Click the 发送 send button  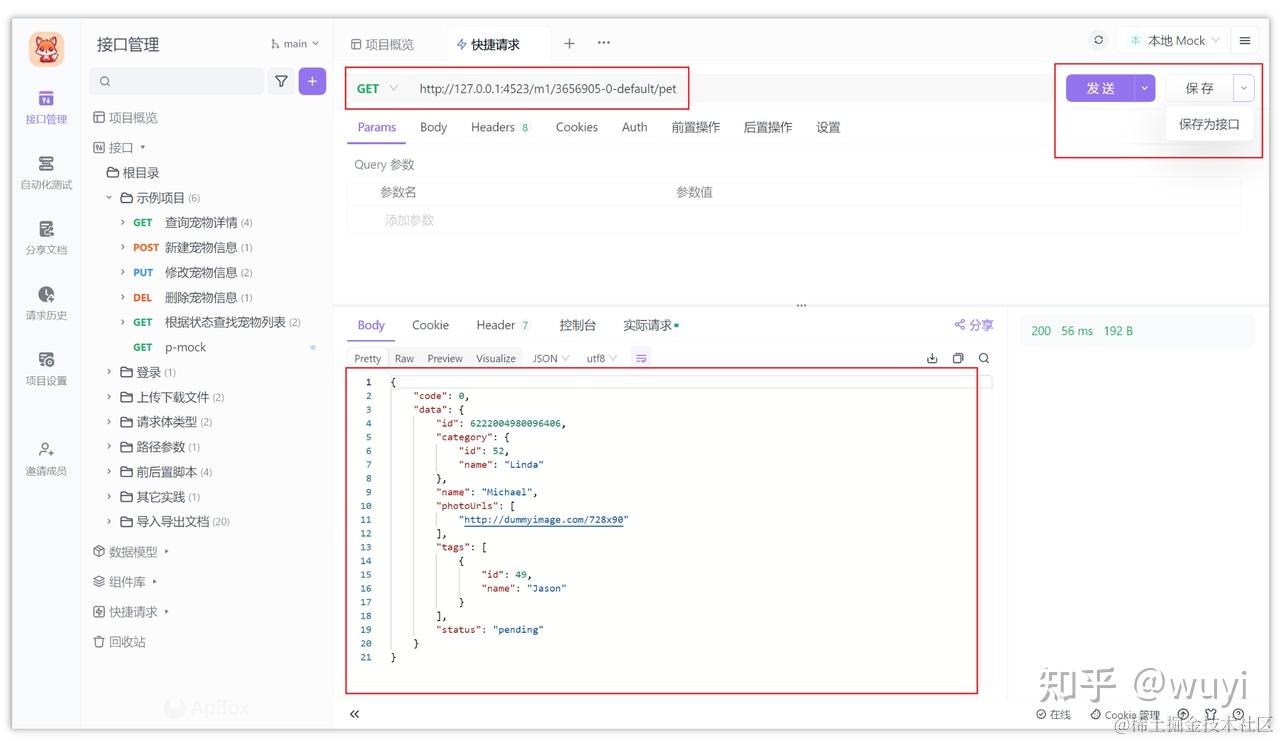click(x=1100, y=88)
